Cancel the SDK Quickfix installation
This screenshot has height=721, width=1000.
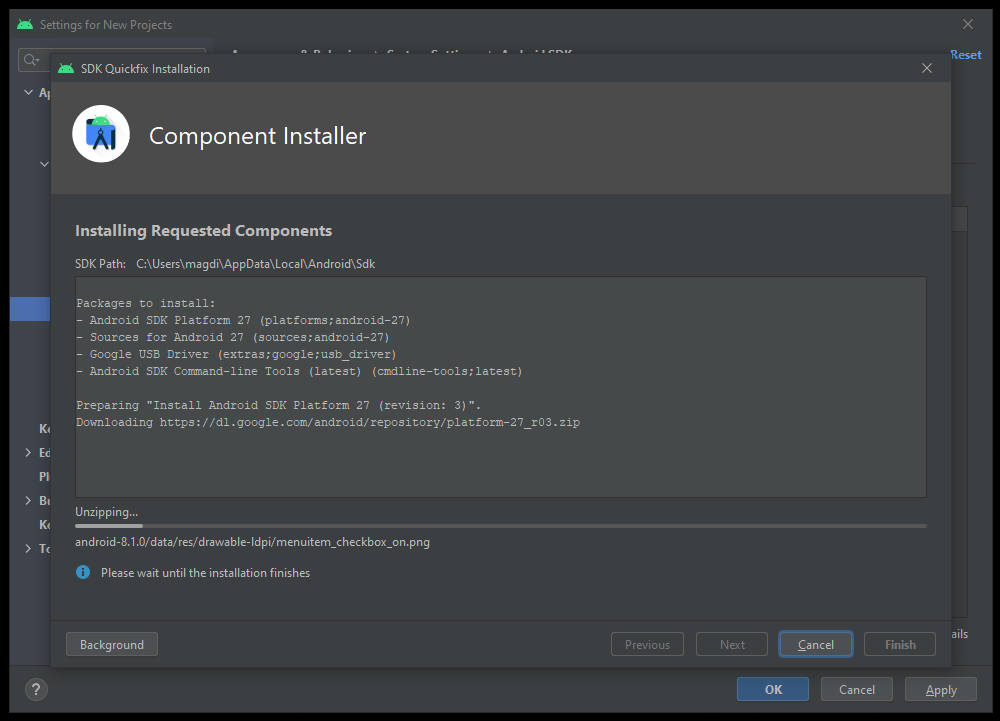tap(816, 645)
